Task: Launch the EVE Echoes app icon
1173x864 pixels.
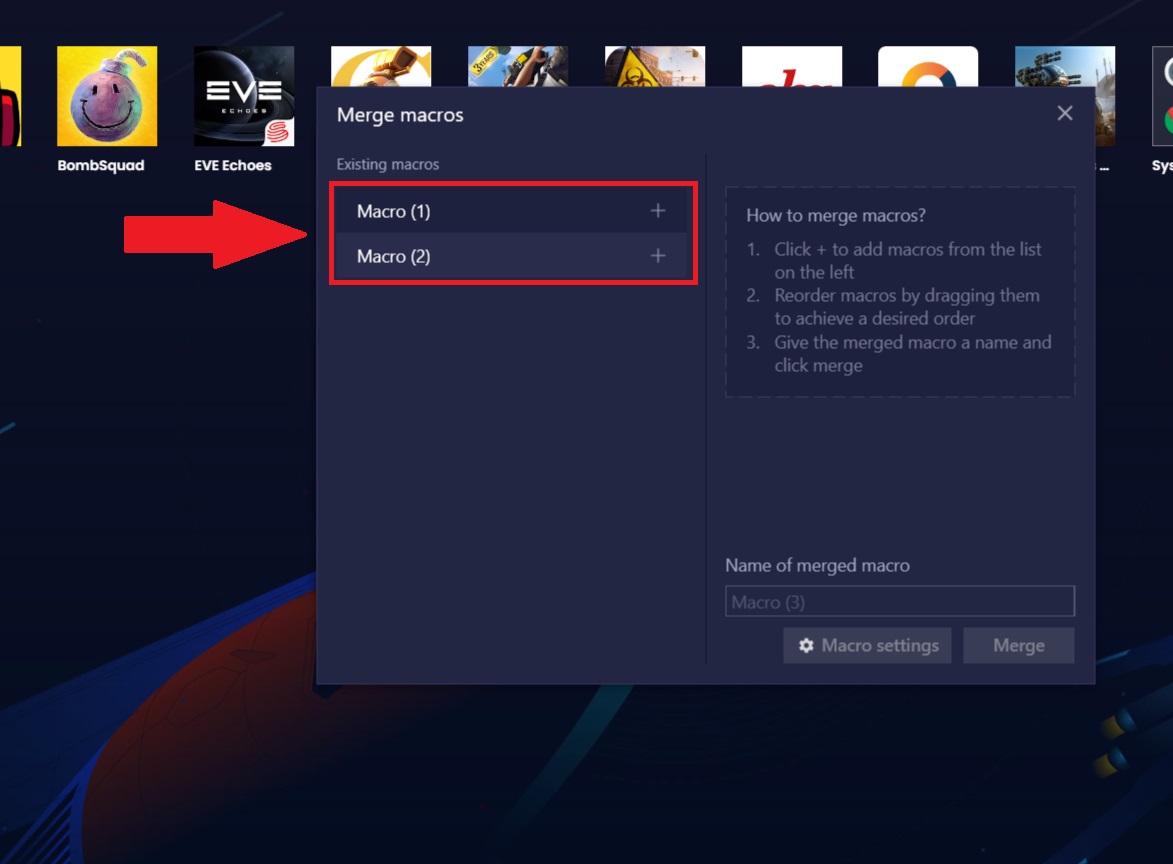Action: (244, 96)
